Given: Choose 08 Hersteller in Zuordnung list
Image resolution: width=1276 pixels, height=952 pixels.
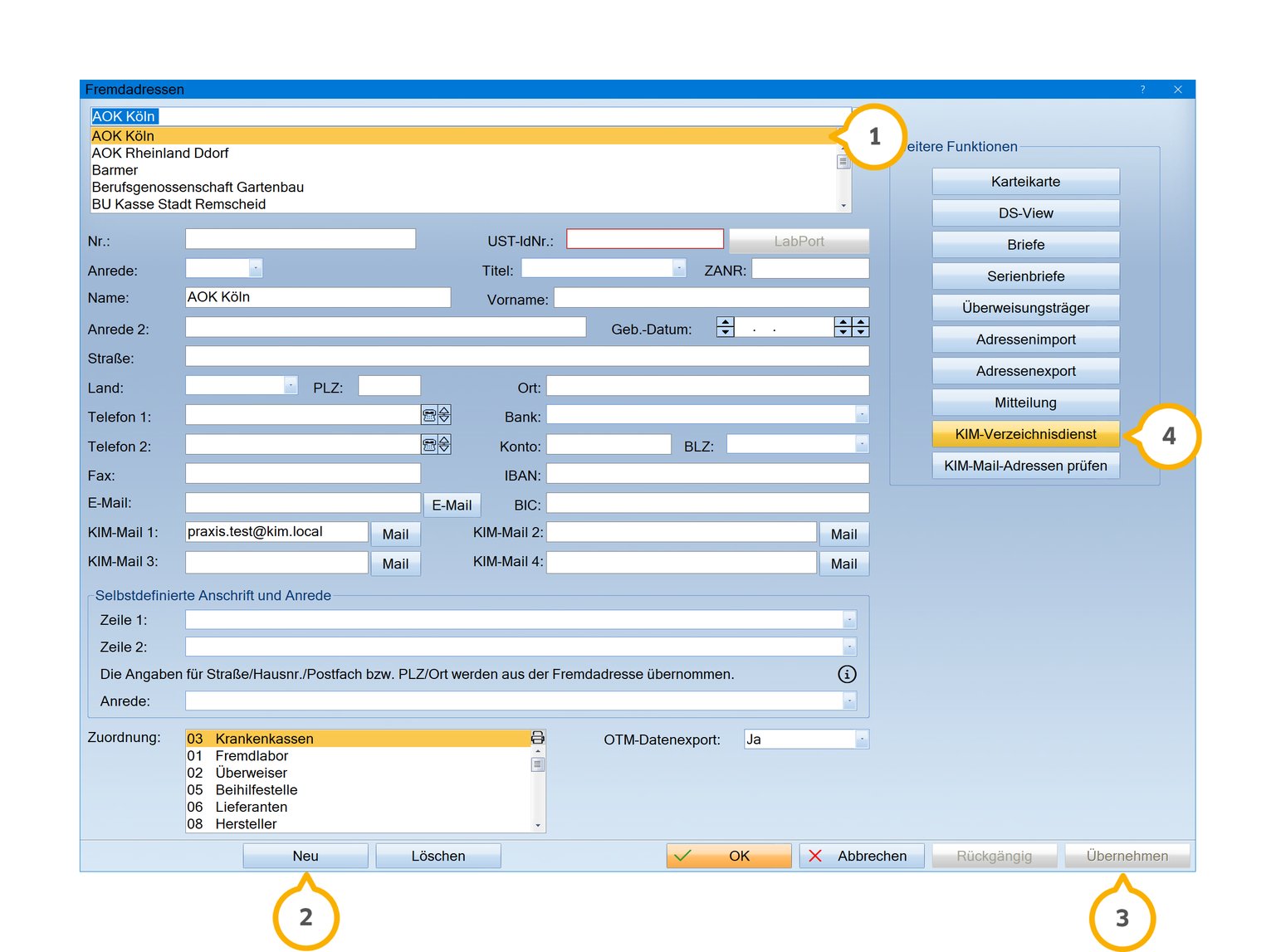Looking at the screenshot, I should click(x=358, y=823).
